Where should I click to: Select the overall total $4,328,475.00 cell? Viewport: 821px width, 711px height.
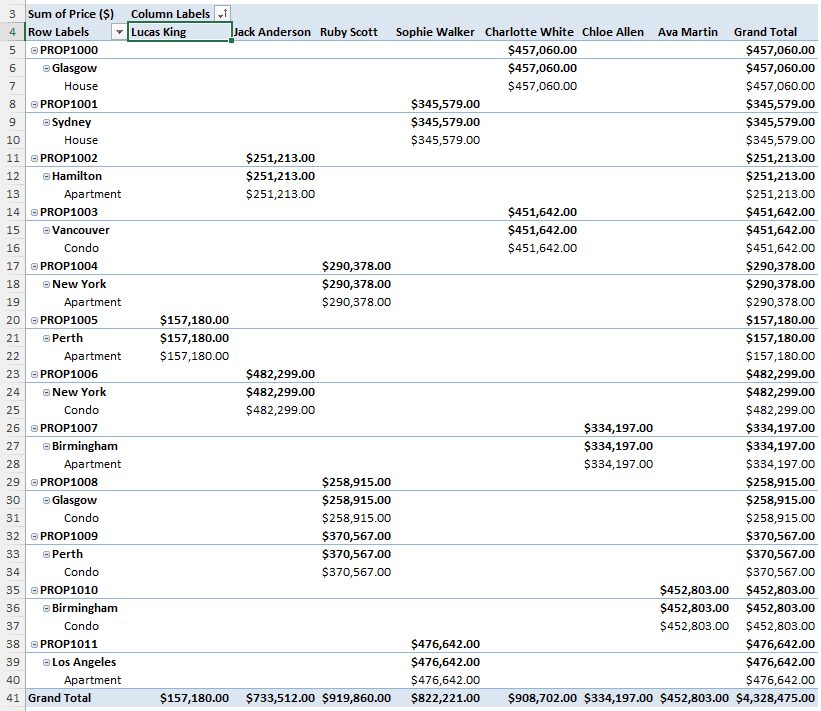pyautogui.click(x=775, y=698)
